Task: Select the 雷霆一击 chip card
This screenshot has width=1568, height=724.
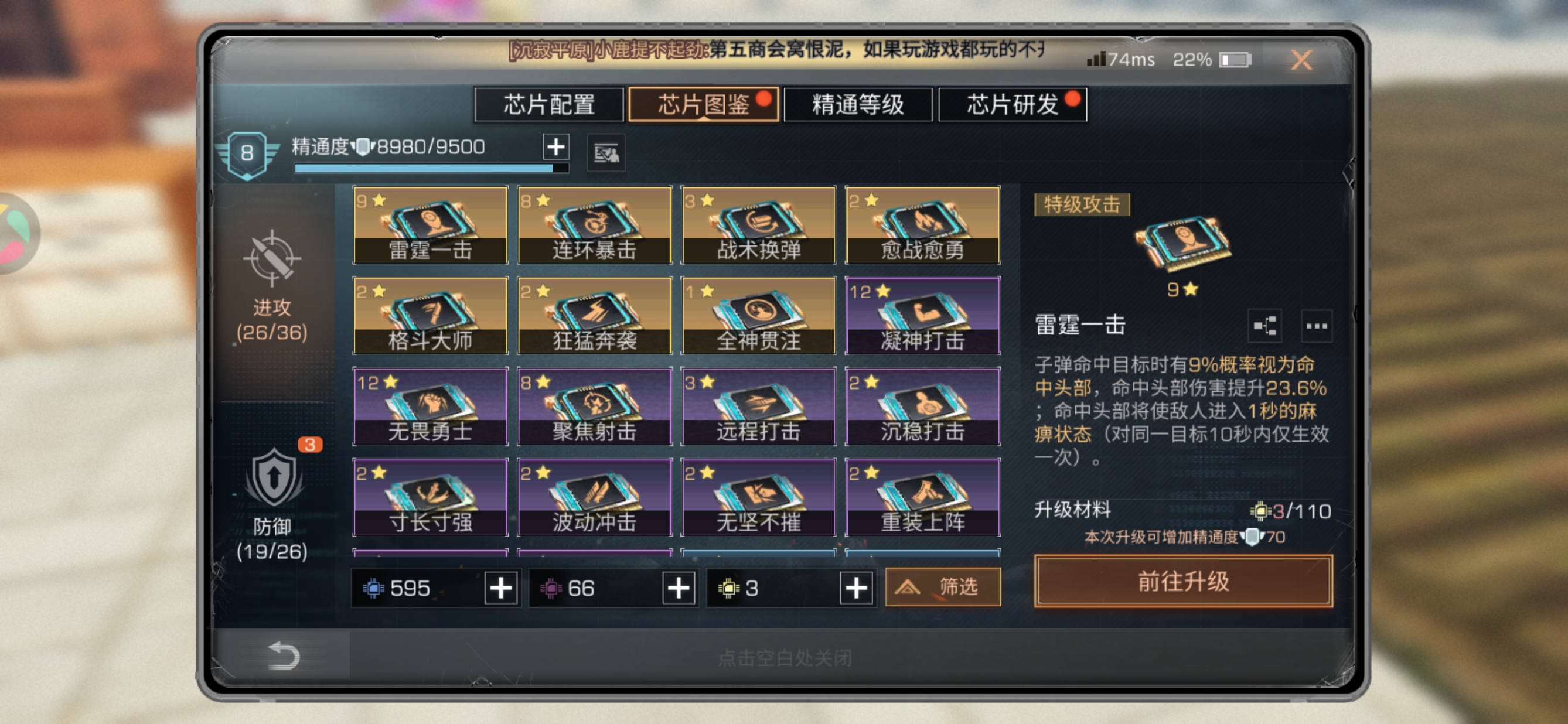Action: point(430,225)
